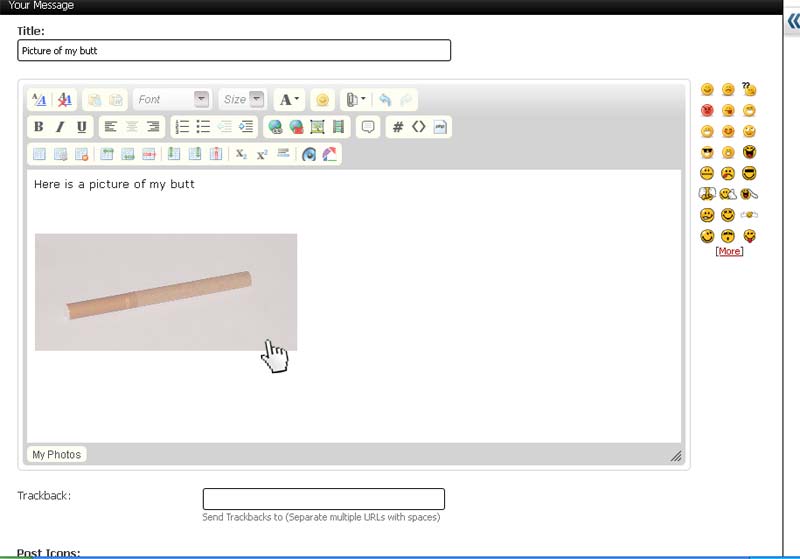Click the Trackback URL input field
Viewport: 800px width, 559px height.
coord(323,499)
